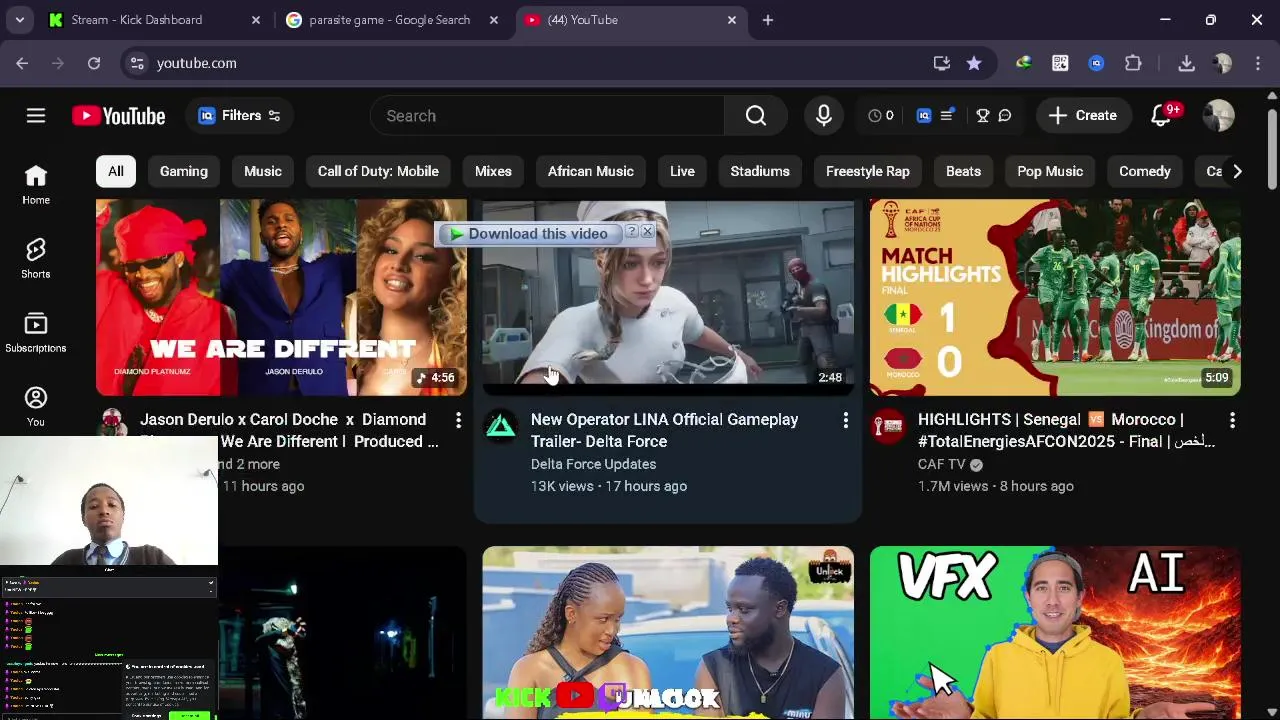Open the YouTube account avatar menu
Image resolution: width=1280 pixels, height=720 pixels.
coord(1219,116)
